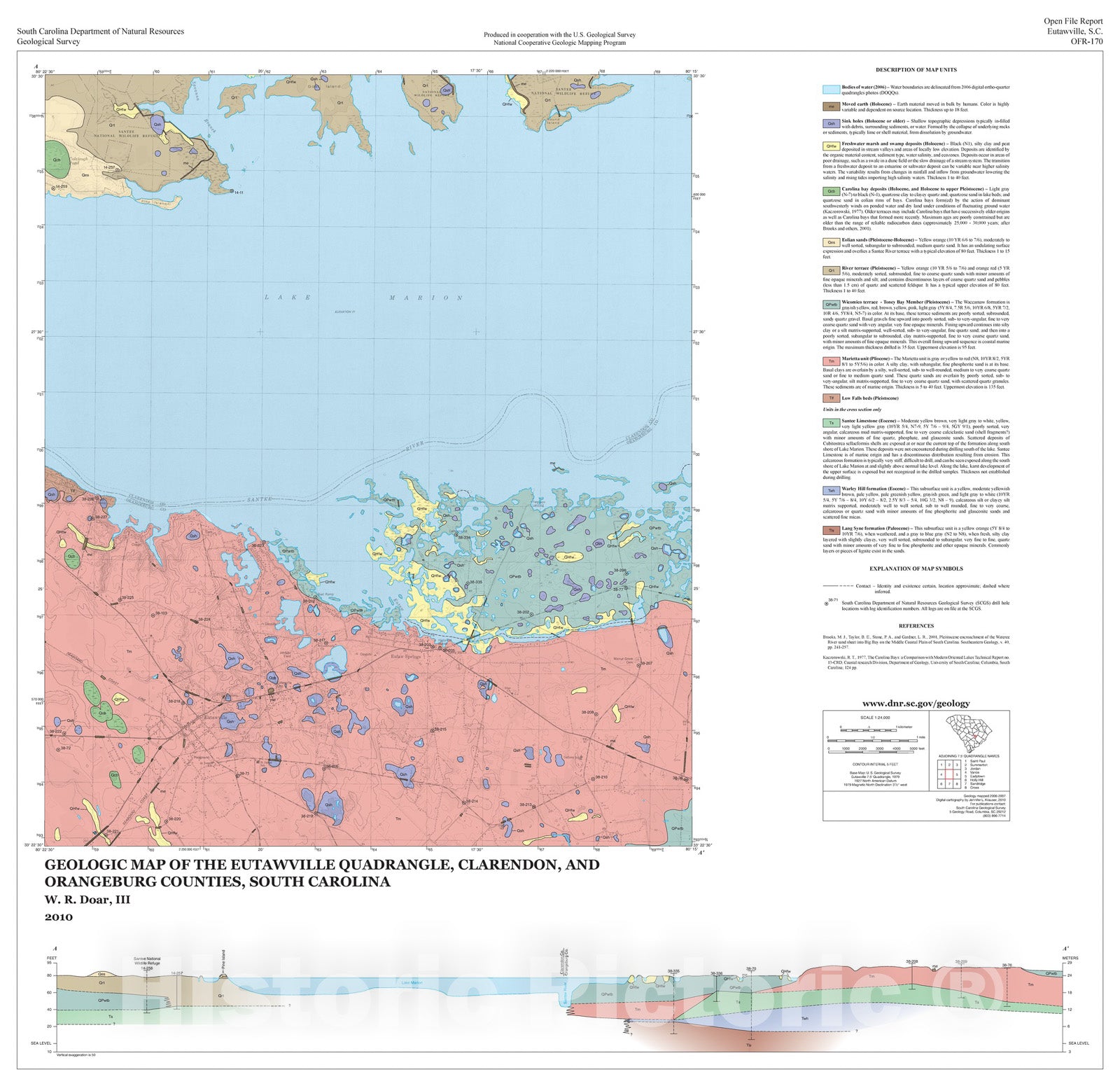Select the Eolian sands 'Qes' legend box
1120x1086 pixels.
tap(831, 242)
